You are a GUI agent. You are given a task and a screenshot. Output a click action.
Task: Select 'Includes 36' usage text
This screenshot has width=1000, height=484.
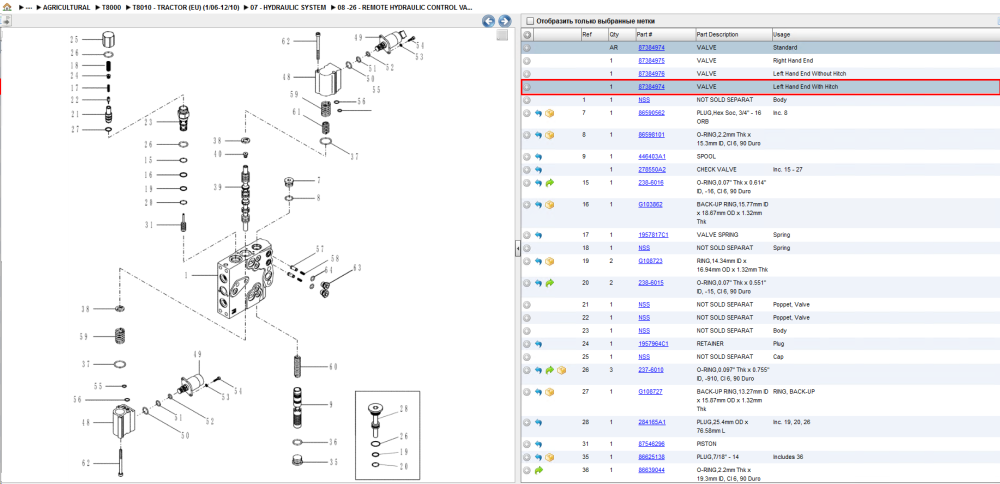[x=788, y=457]
